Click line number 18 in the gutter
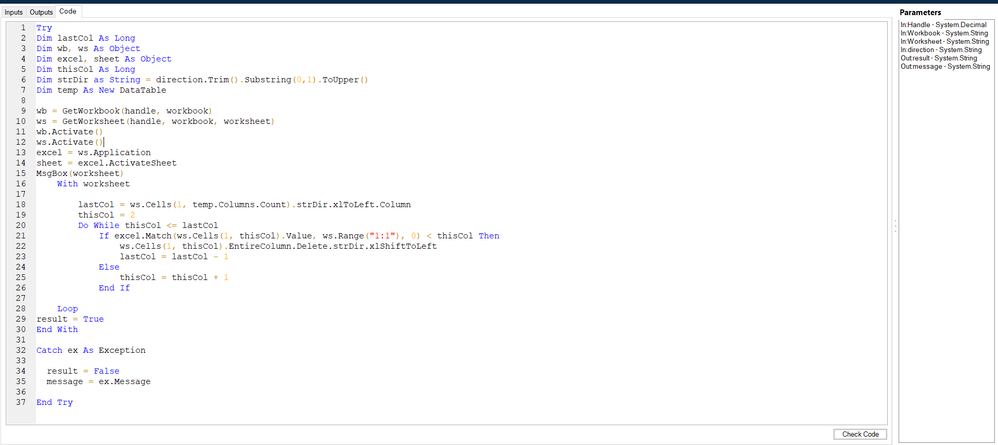The width and height of the screenshot is (998, 445). click(x=22, y=204)
